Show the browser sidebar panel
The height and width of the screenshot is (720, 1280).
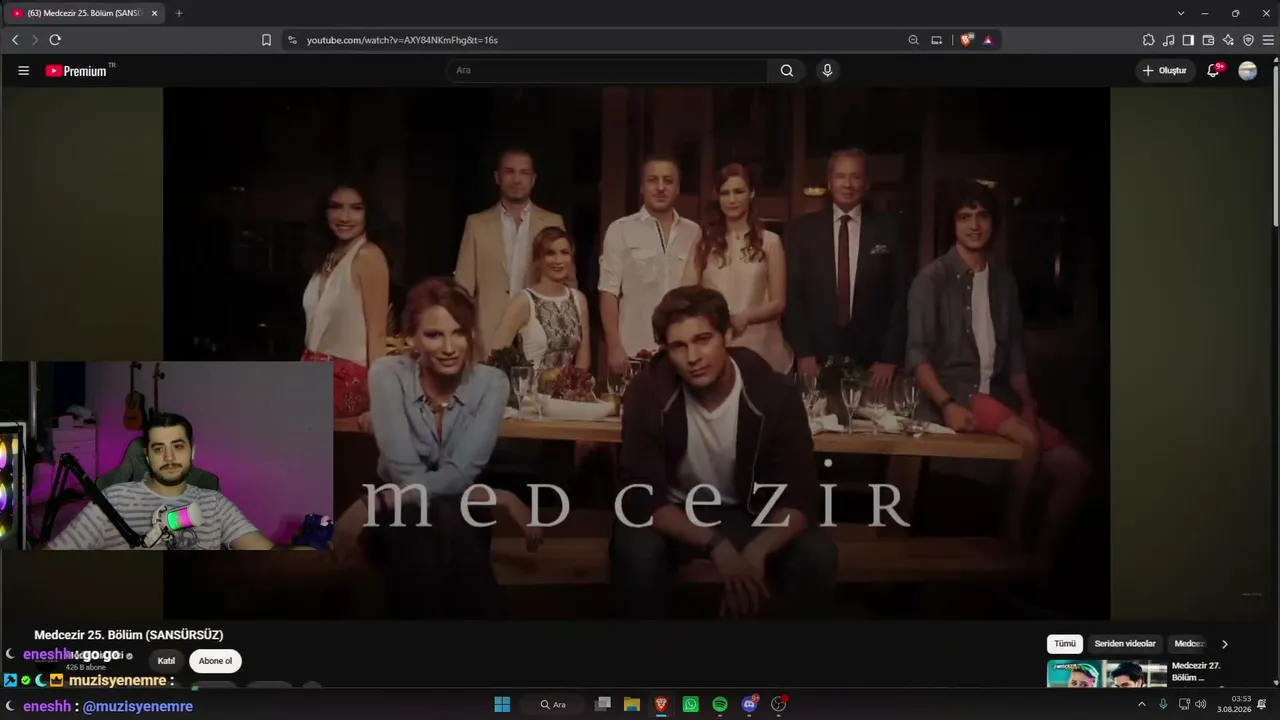(x=1188, y=40)
